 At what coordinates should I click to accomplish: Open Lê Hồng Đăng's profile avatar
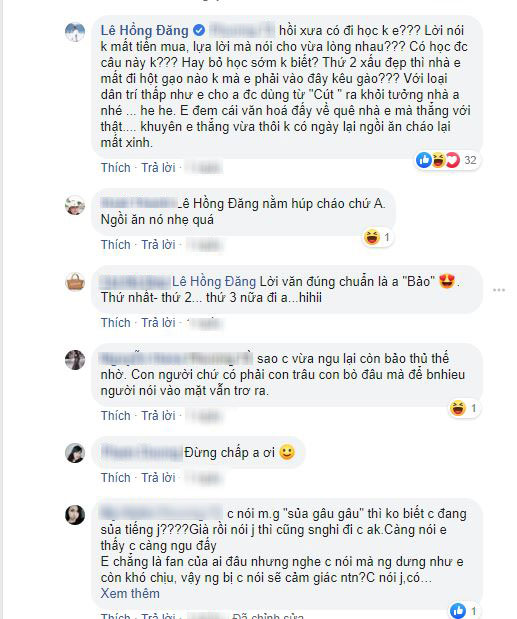pyautogui.click(x=75, y=32)
